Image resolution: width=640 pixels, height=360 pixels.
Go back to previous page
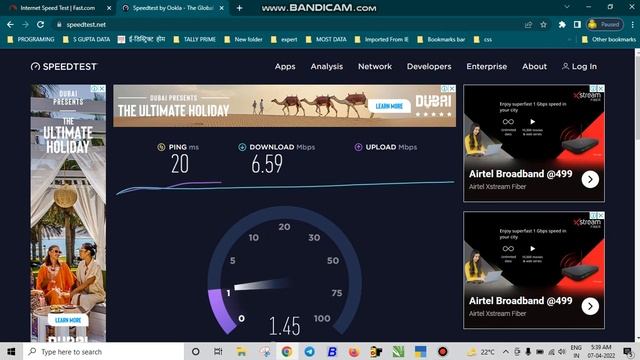10,24
